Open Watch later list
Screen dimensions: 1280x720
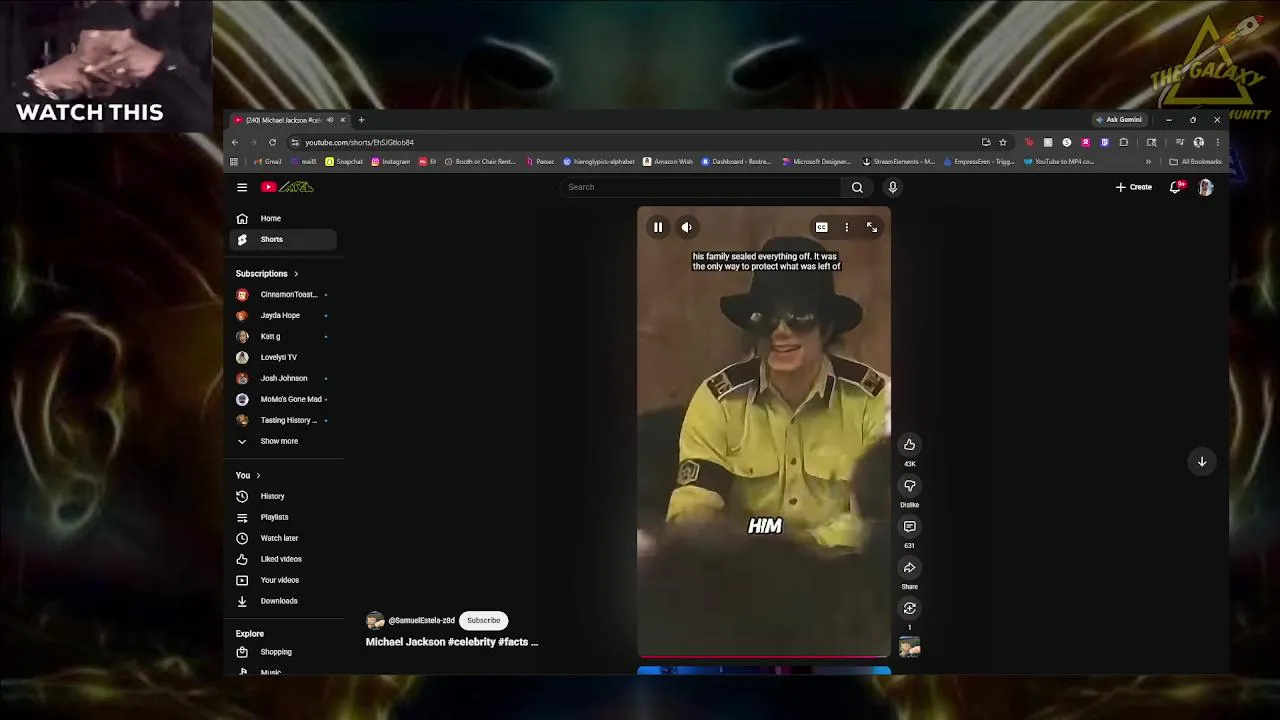283,538
